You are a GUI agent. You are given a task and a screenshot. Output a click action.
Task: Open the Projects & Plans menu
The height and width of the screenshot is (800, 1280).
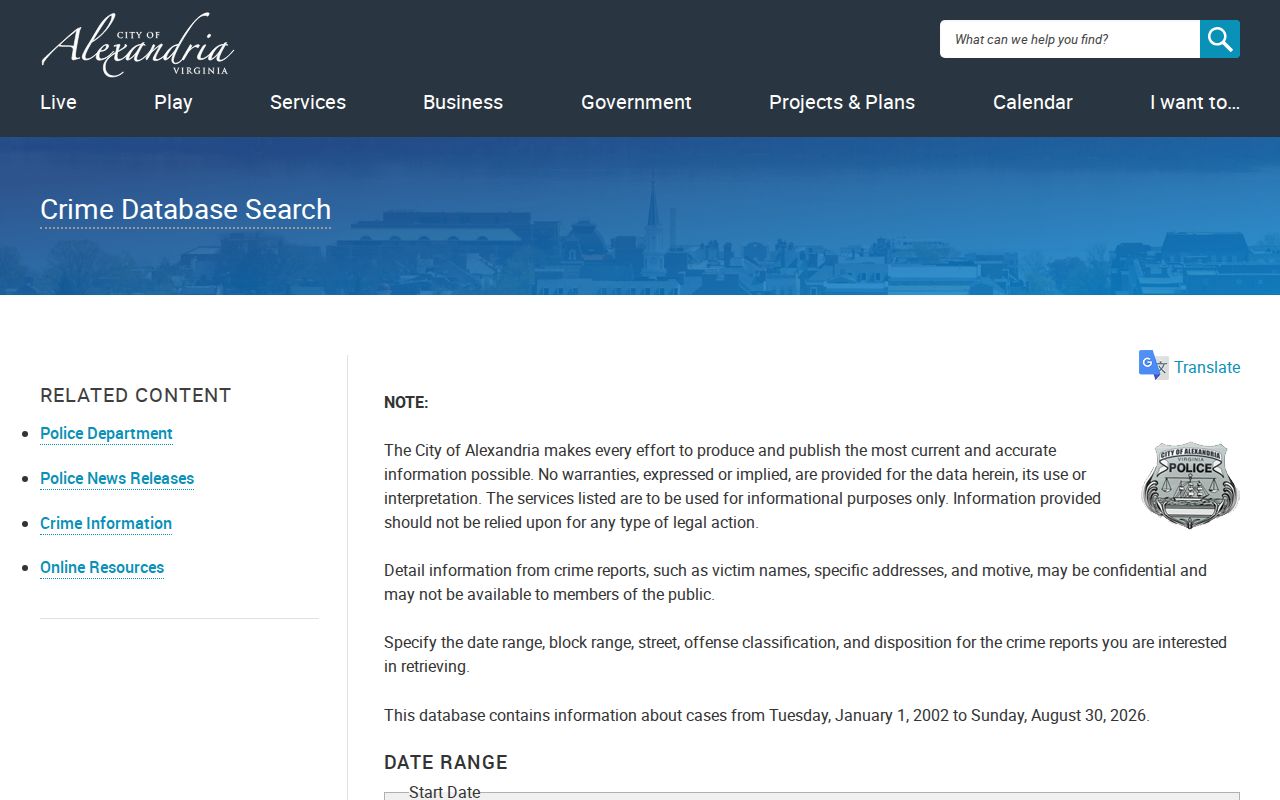point(842,102)
